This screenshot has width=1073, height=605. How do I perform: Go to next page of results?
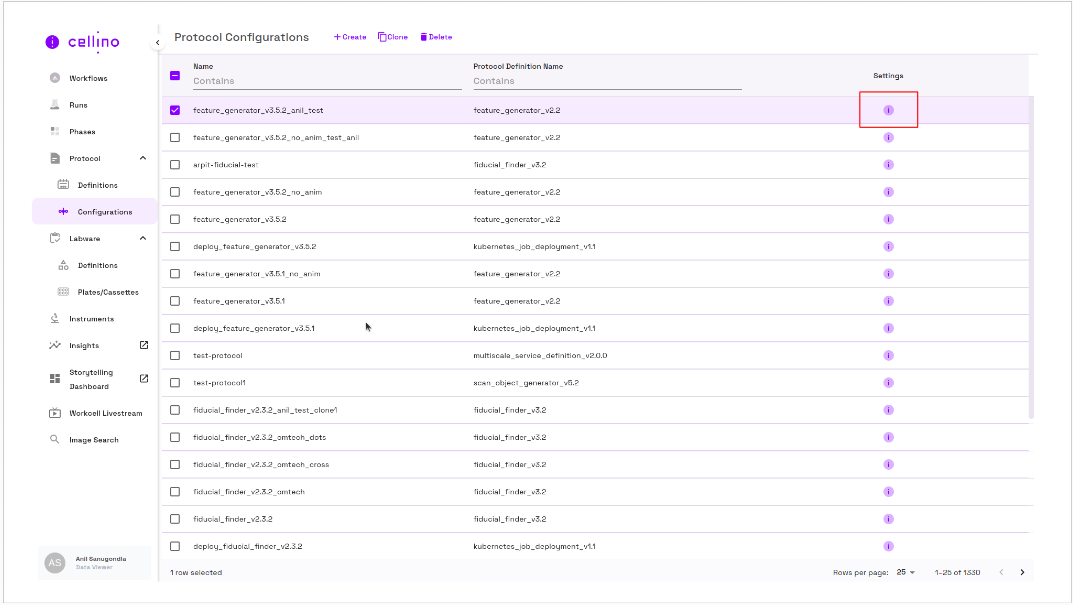1022,572
